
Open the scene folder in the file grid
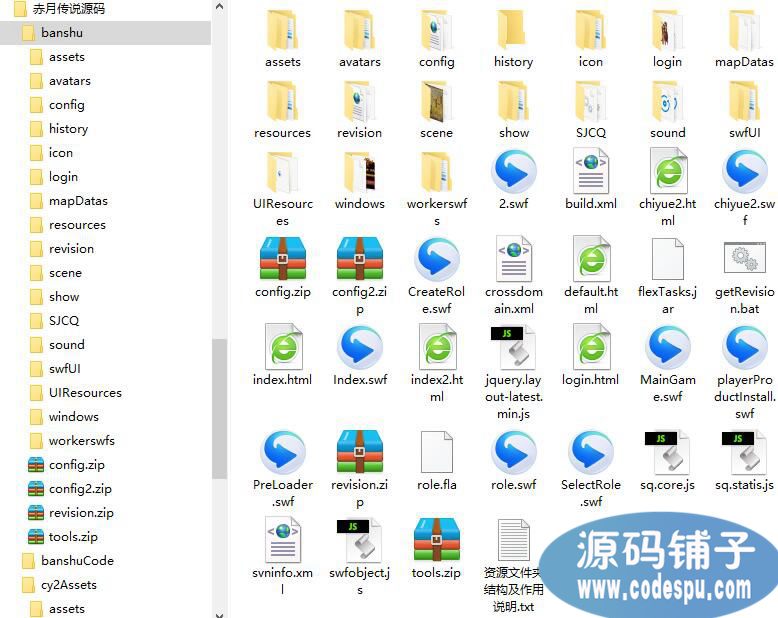coord(437,101)
